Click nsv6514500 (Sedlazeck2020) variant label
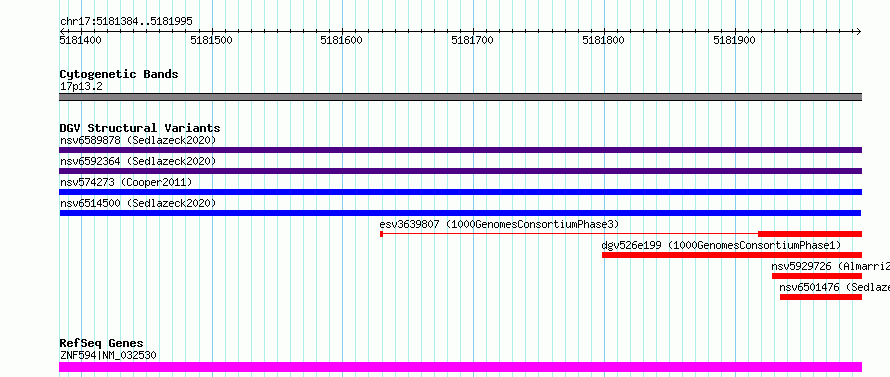Screen dimensions: 890x377 138,203
